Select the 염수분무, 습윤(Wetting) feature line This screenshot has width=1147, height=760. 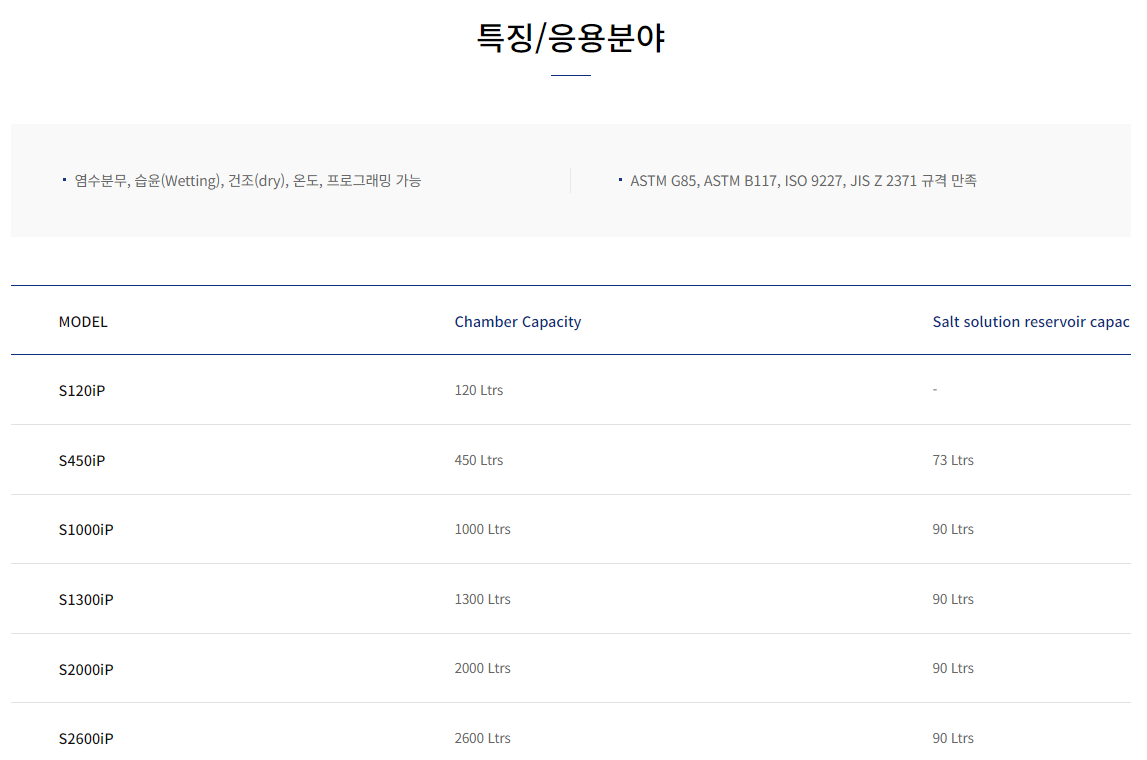247,181
